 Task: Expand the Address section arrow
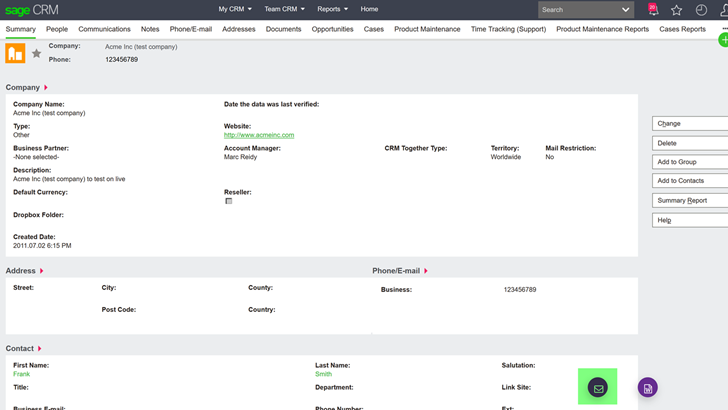41,271
